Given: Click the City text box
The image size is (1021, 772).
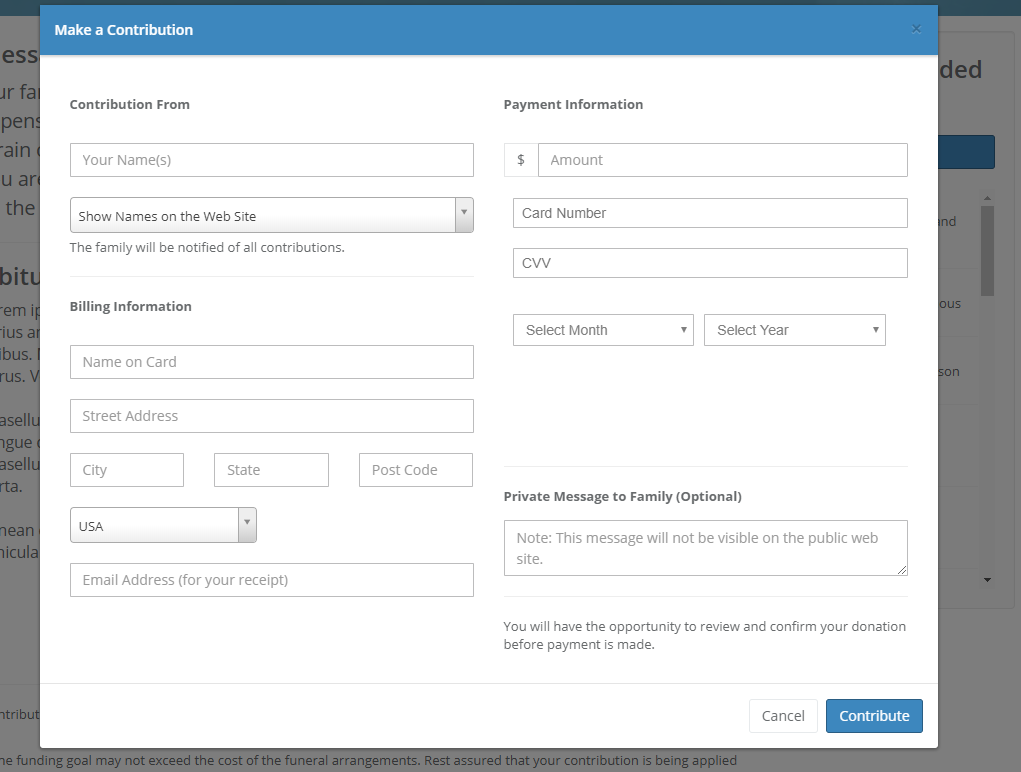Looking at the screenshot, I should (127, 470).
